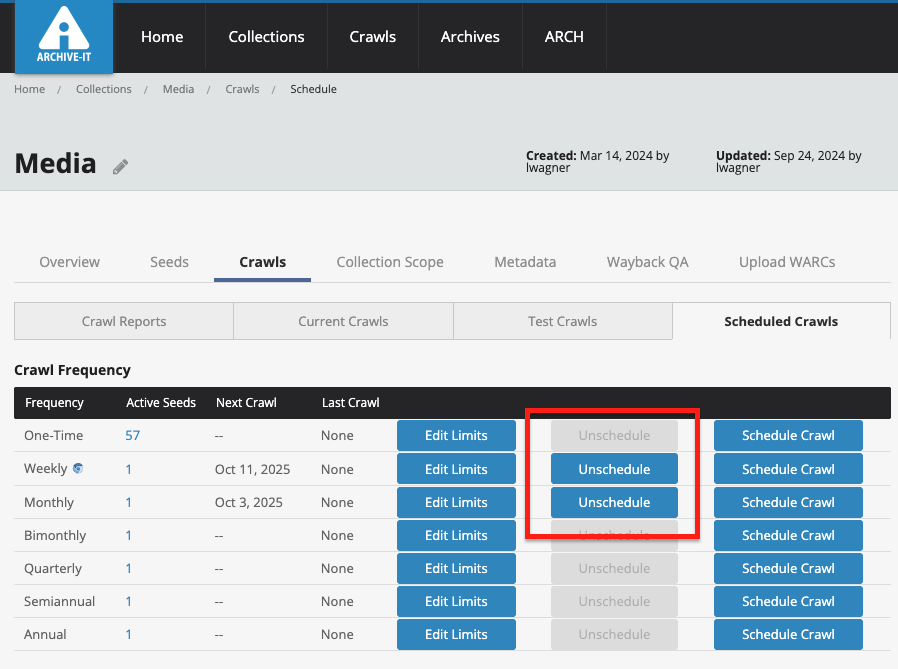Open Annual active seeds count link
Screen dimensions: 898x669
[128, 635]
